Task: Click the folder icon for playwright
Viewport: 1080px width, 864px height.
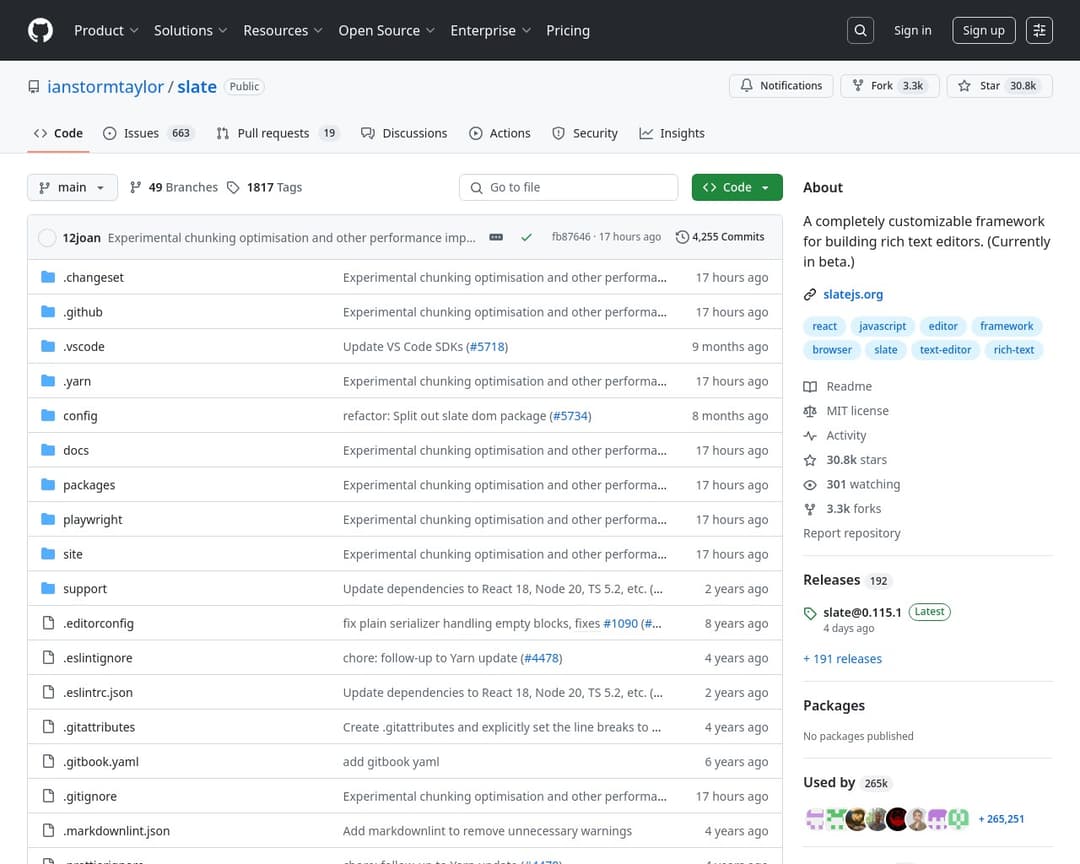Action: [x=48, y=519]
